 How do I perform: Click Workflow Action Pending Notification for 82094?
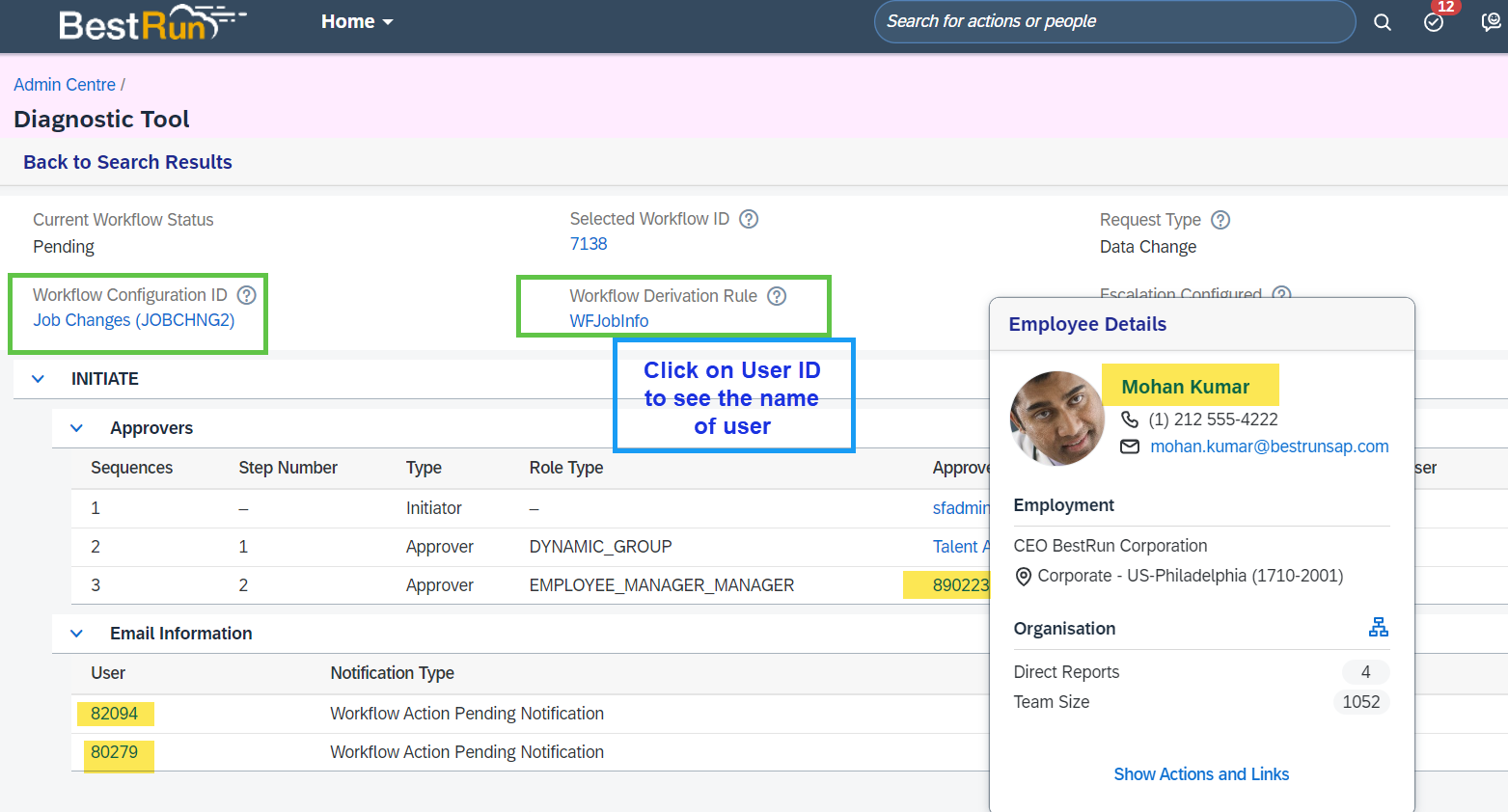(467, 714)
